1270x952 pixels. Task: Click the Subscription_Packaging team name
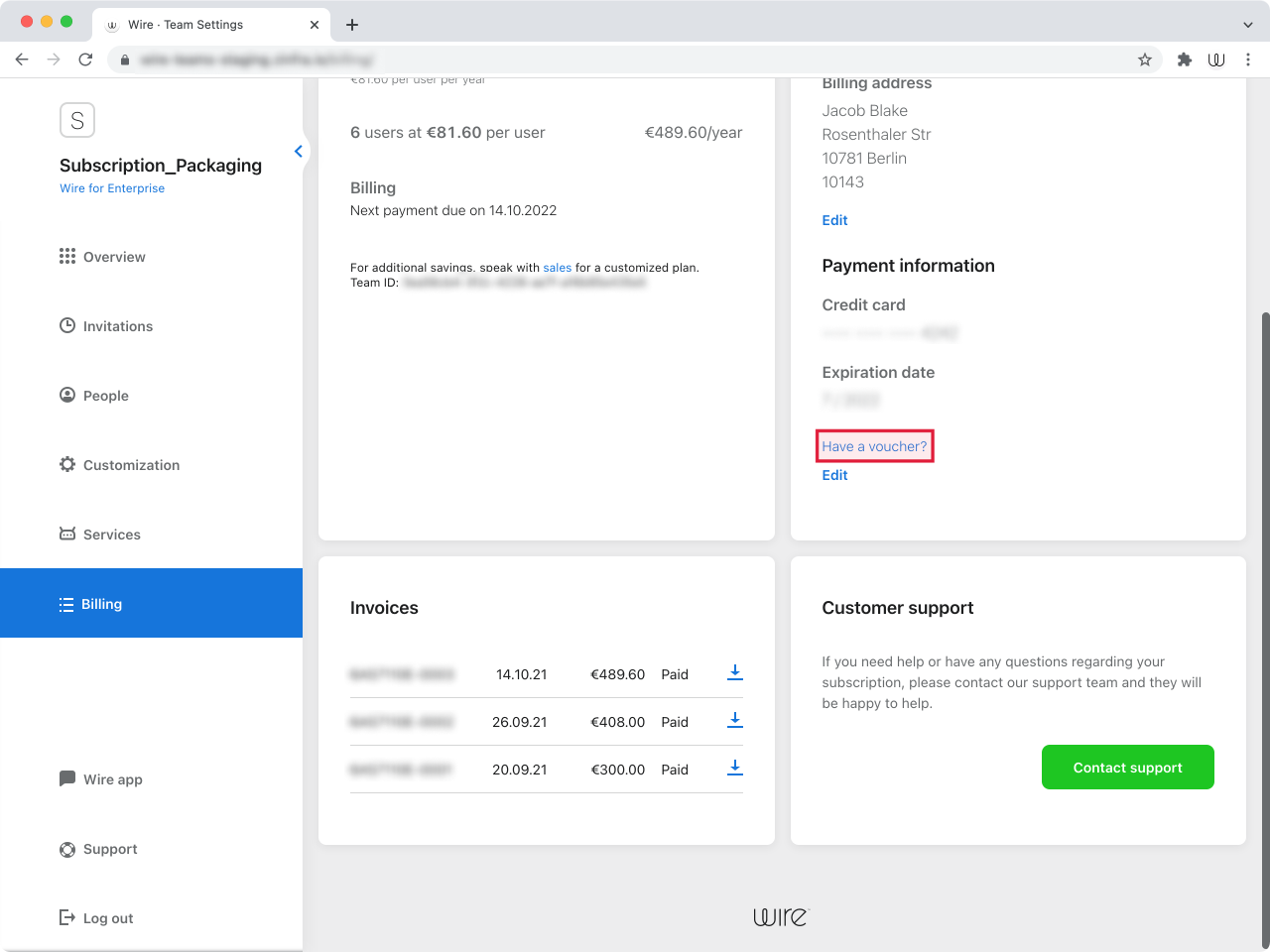pos(161,165)
